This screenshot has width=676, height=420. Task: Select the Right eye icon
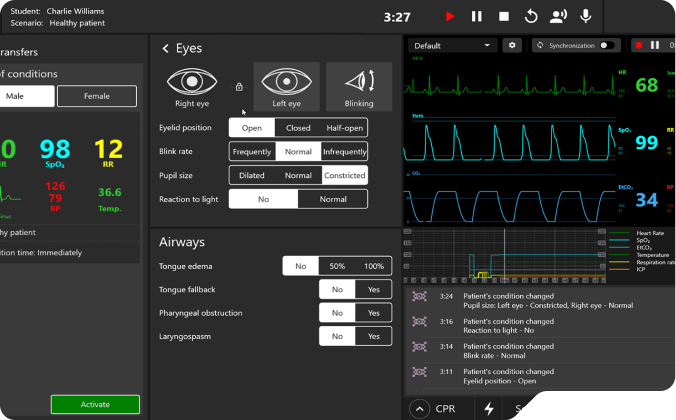click(192, 87)
